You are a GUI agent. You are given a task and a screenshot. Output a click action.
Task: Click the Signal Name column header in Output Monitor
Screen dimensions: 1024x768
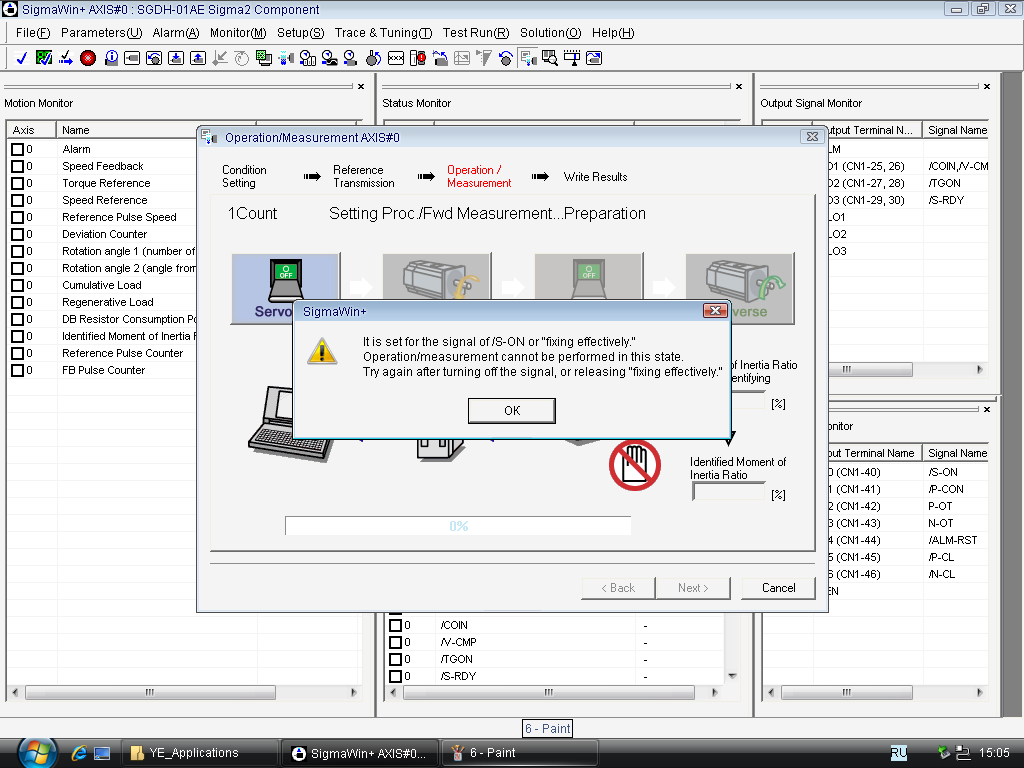click(956, 130)
